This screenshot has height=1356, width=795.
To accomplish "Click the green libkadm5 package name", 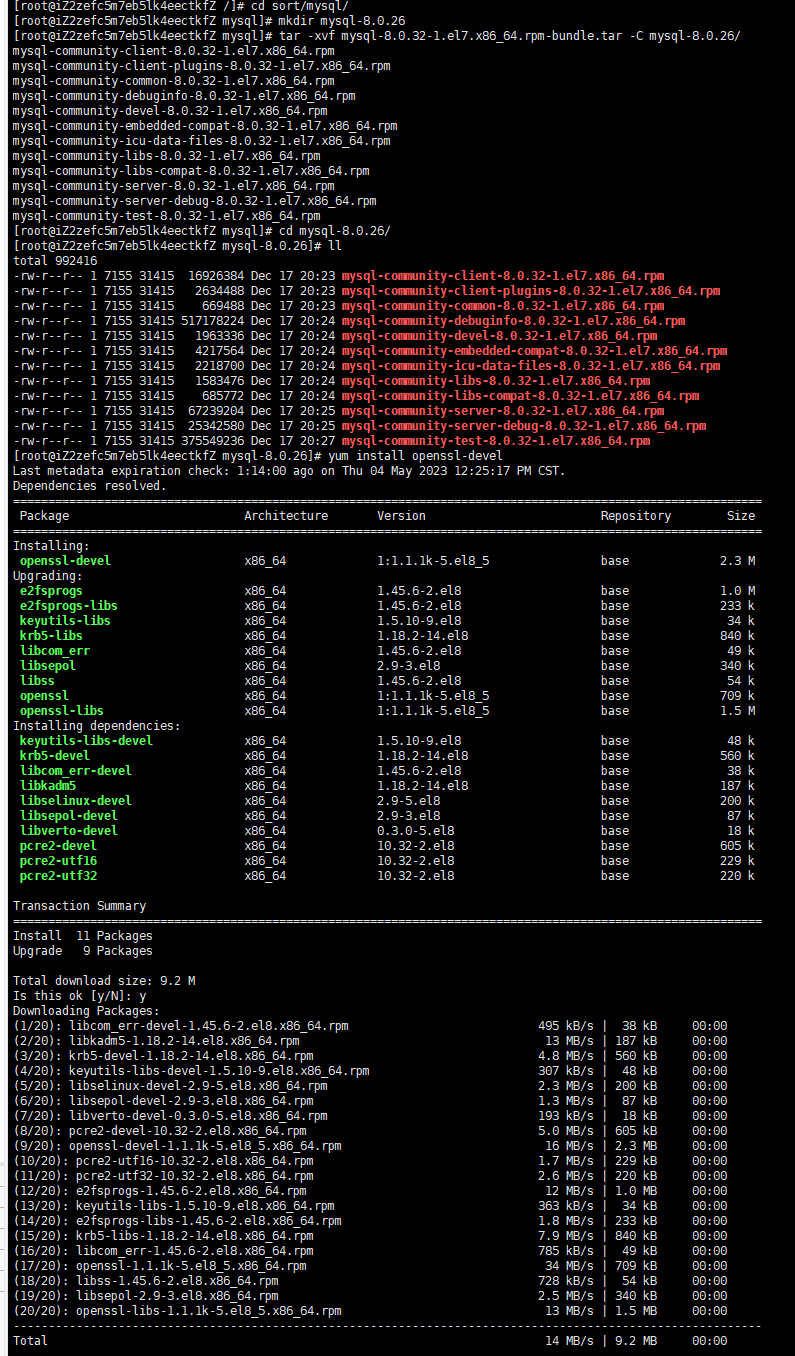I will pyautogui.click(x=48, y=786).
